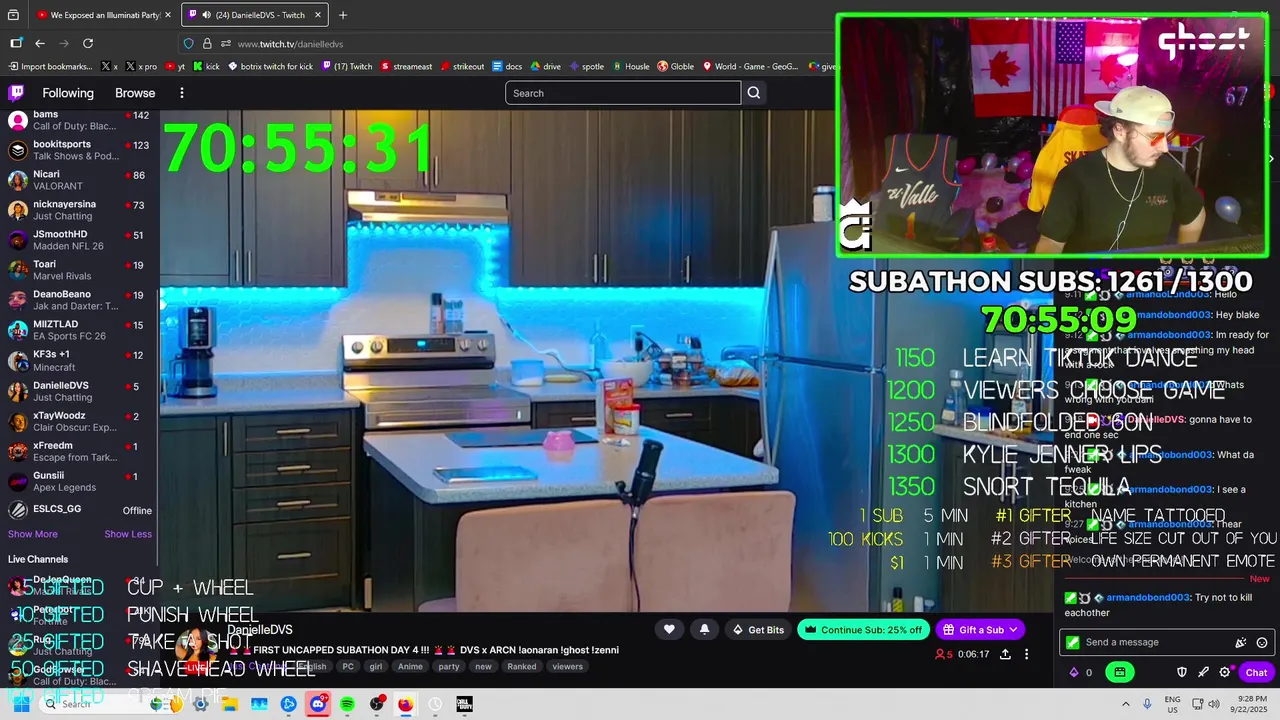This screenshot has width=1280, height=720.
Task: Click Show Less in followed channels
Action: click(128, 534)
